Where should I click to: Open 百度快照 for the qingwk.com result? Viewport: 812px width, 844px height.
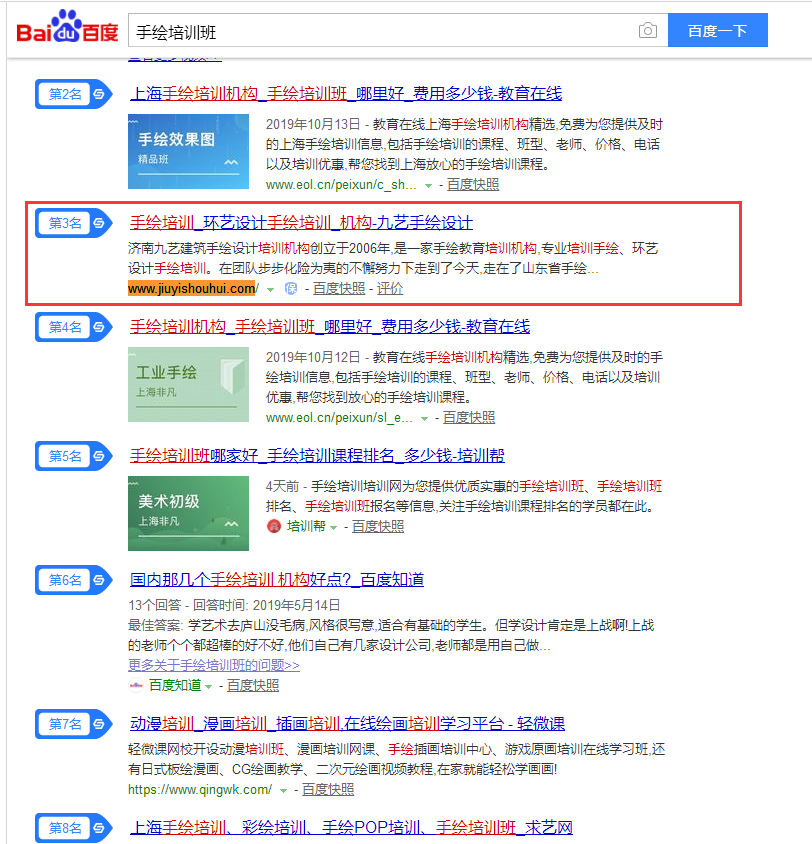click(x=328, y=790)
